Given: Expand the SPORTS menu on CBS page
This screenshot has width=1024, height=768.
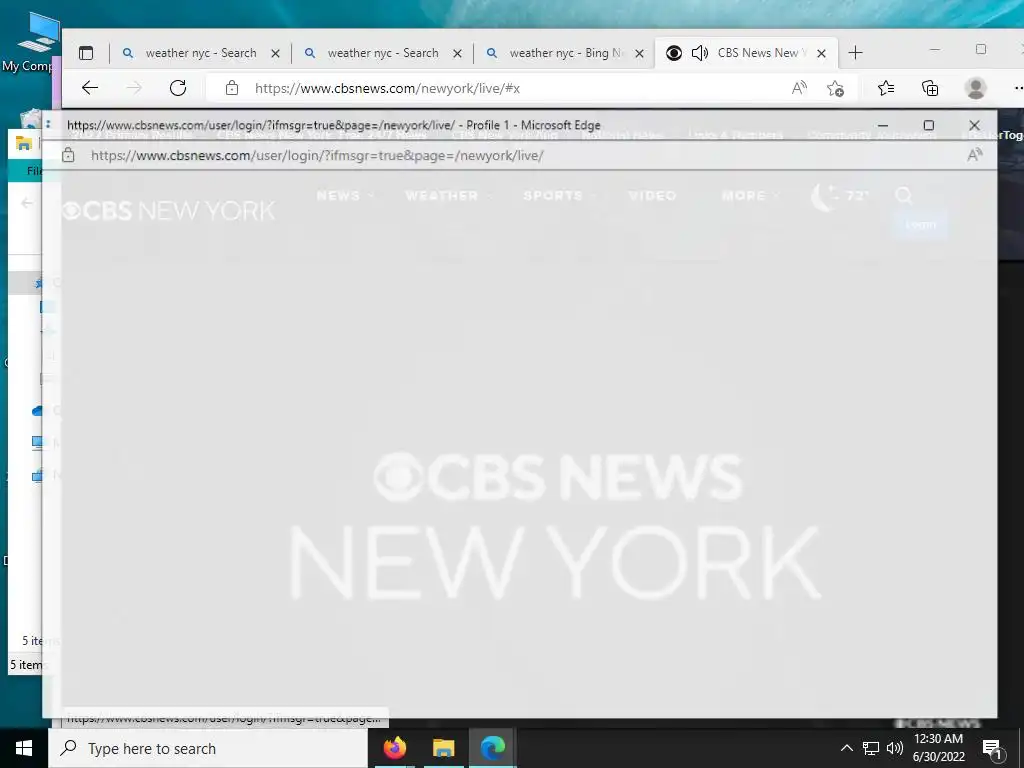Looking at the screenshot, I should click(x=559, y=195).
